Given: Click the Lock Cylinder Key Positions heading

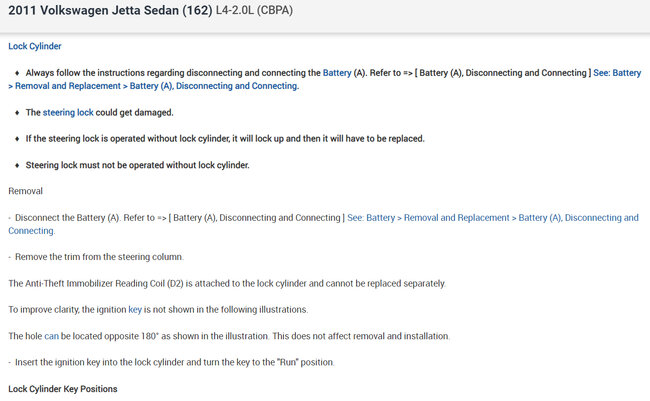Looking at the screenshot, I should click(62, 387).
